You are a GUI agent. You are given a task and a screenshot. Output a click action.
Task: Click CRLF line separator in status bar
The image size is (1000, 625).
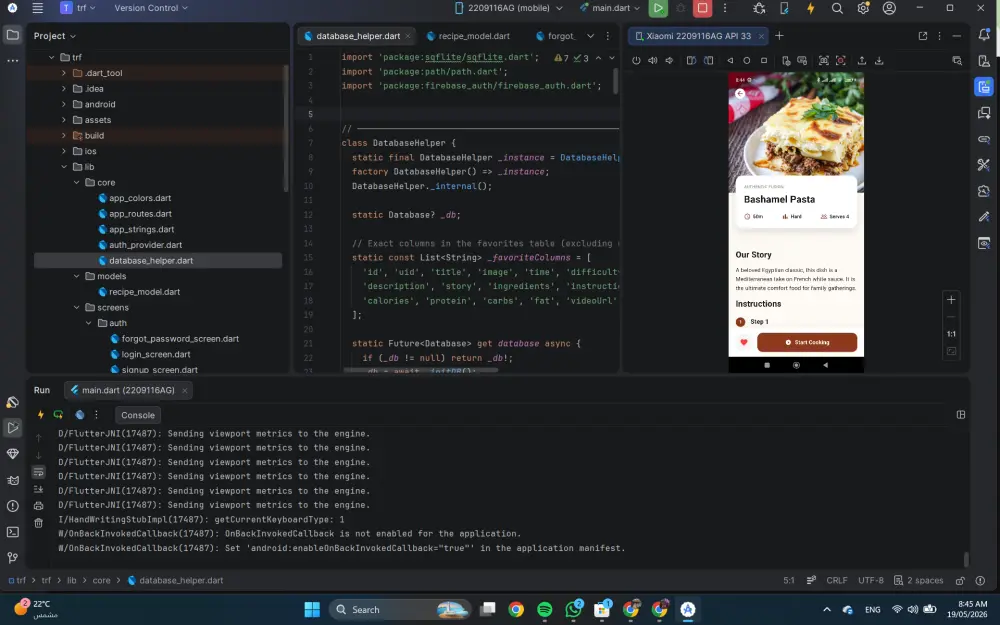[837, 580]
